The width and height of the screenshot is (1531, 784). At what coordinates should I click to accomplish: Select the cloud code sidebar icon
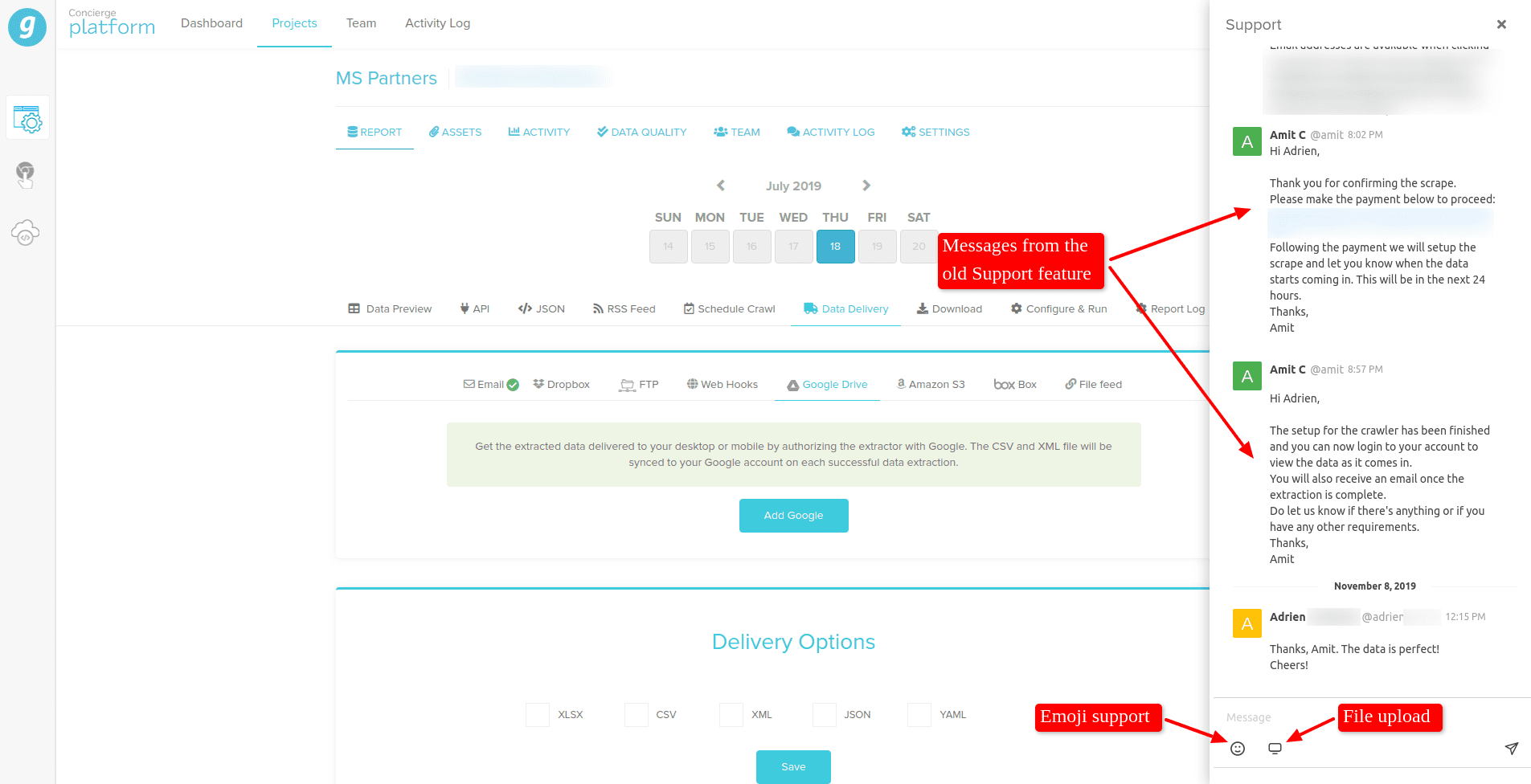(26, 233)
